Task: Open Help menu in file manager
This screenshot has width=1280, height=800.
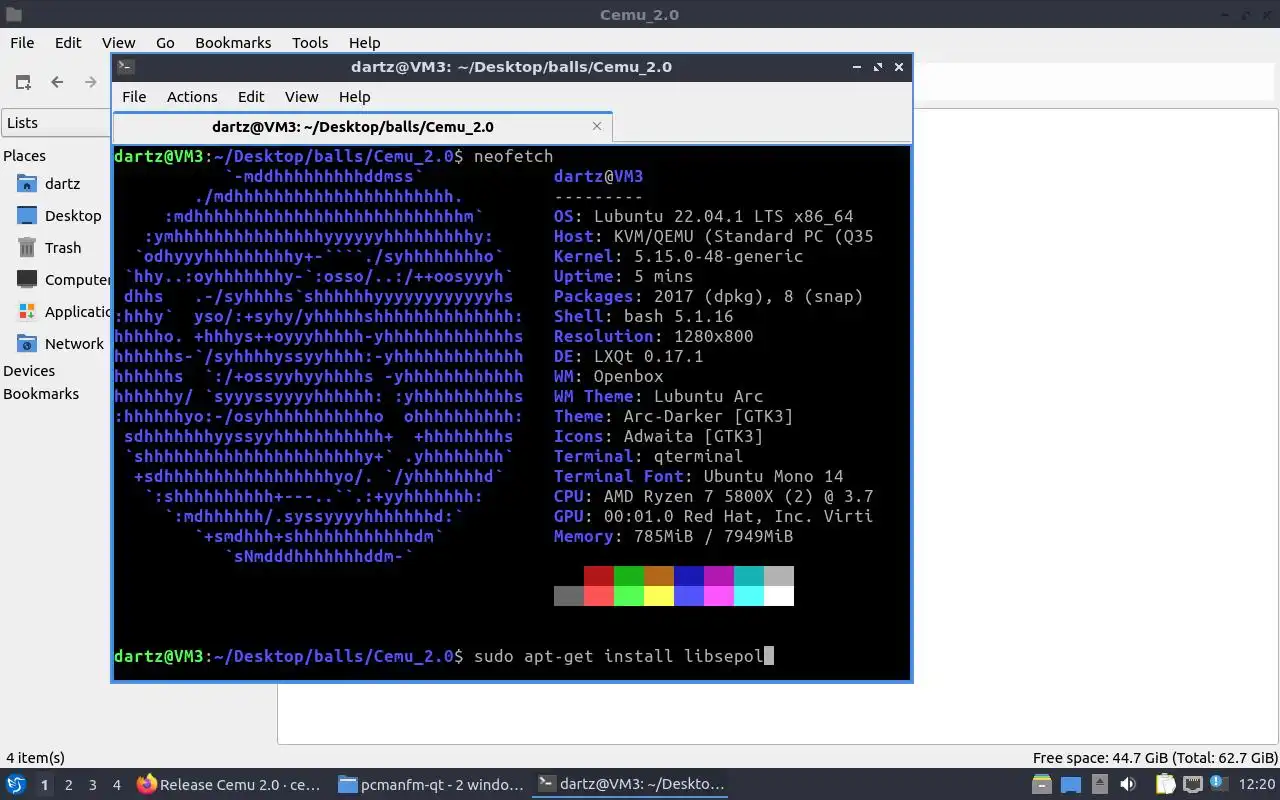Action: click(x=364, y=42)
